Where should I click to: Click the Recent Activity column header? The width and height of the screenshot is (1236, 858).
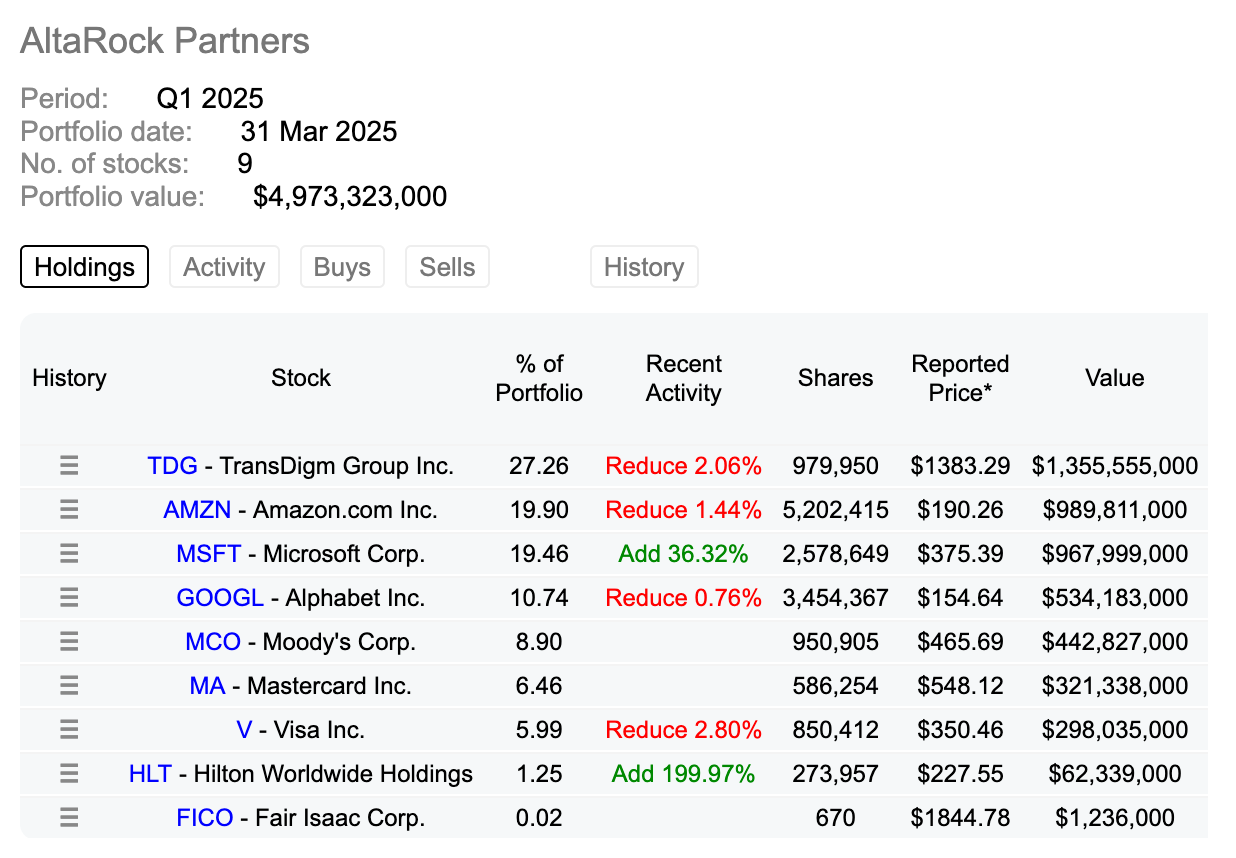click(684, 378)
